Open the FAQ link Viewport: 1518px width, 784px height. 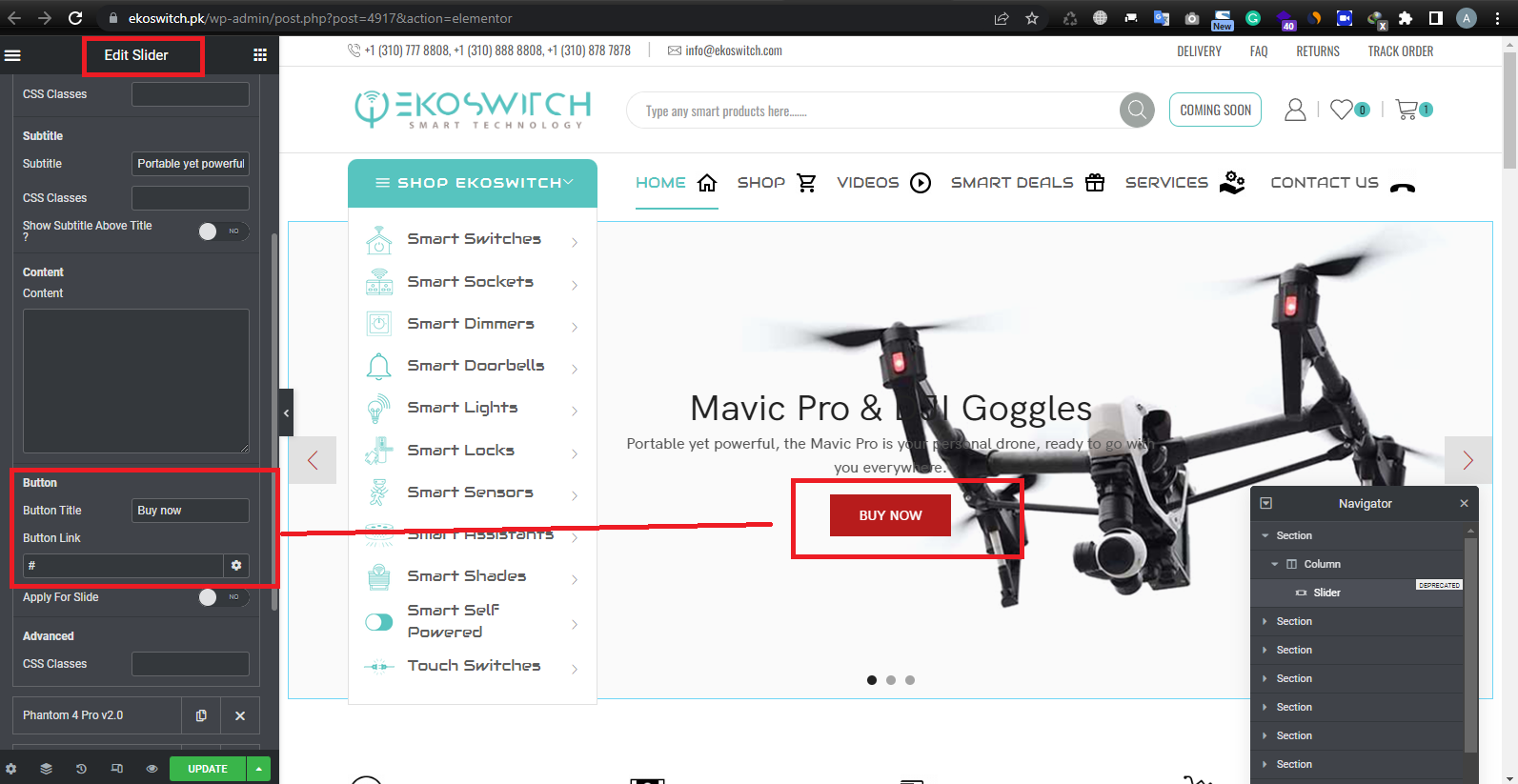pyautogui.click(x=1259, y=51)
